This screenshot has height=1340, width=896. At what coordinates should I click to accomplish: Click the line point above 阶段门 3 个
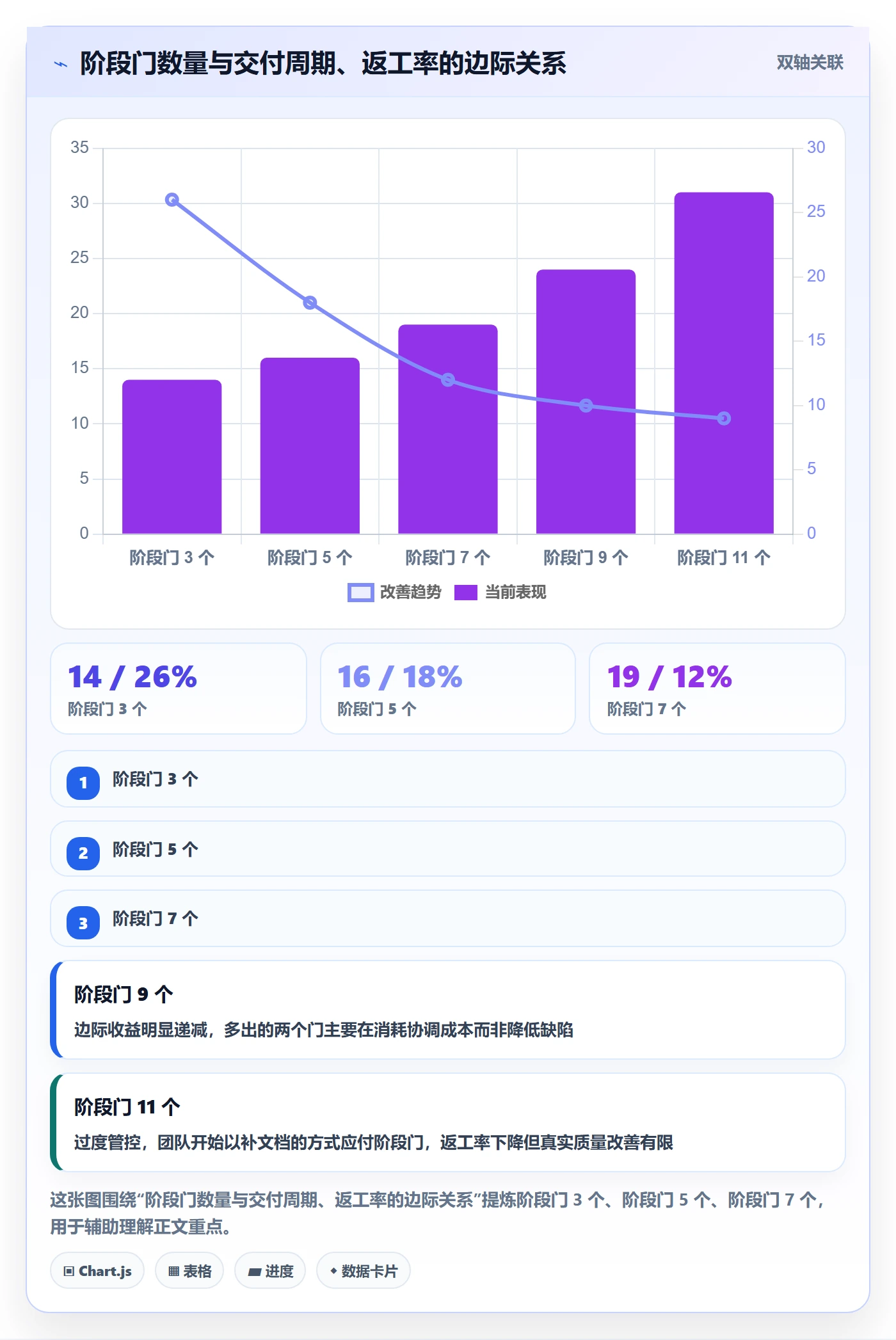point(172,200)
